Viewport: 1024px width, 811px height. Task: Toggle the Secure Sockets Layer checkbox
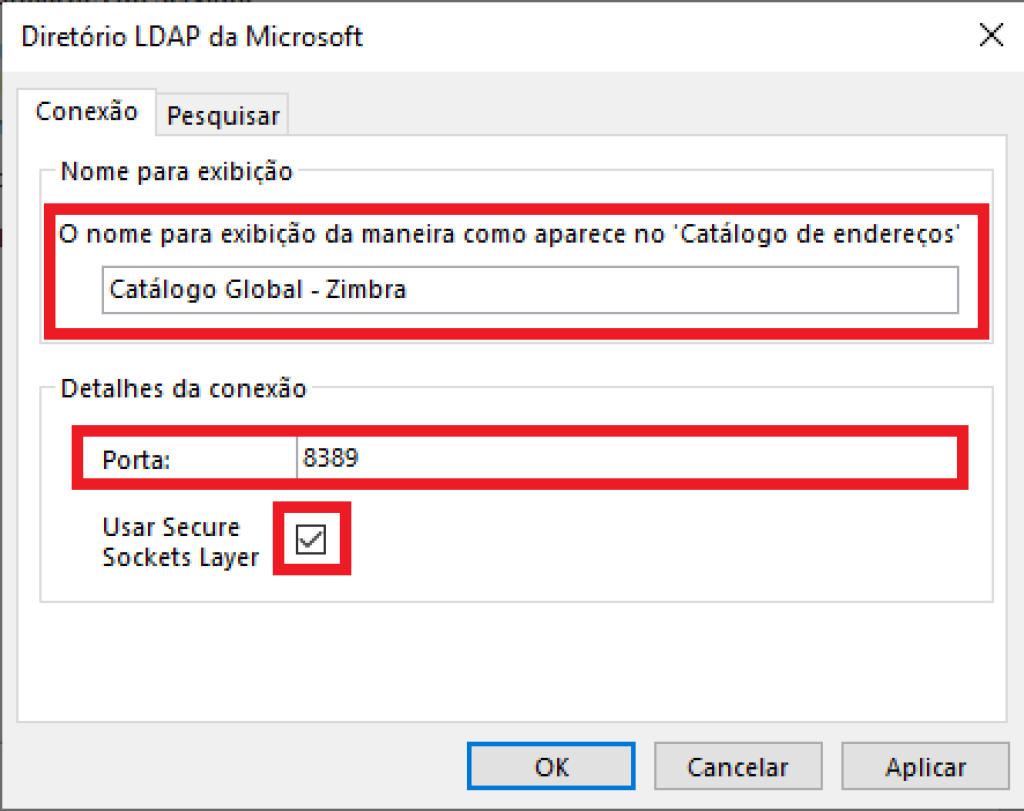pos(311,539)
